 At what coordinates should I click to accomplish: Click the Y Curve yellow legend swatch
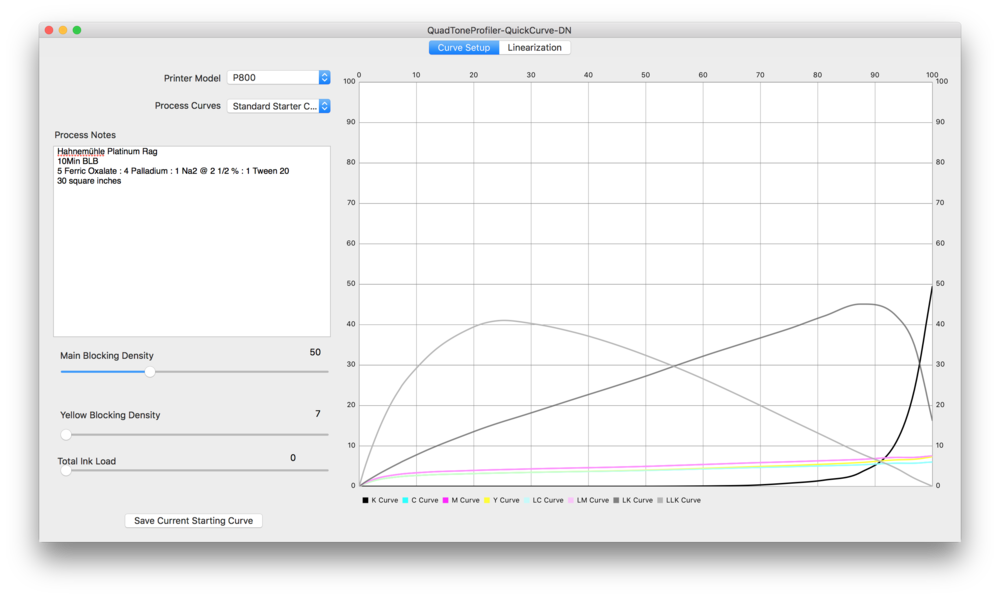click(x=487, y=500)
